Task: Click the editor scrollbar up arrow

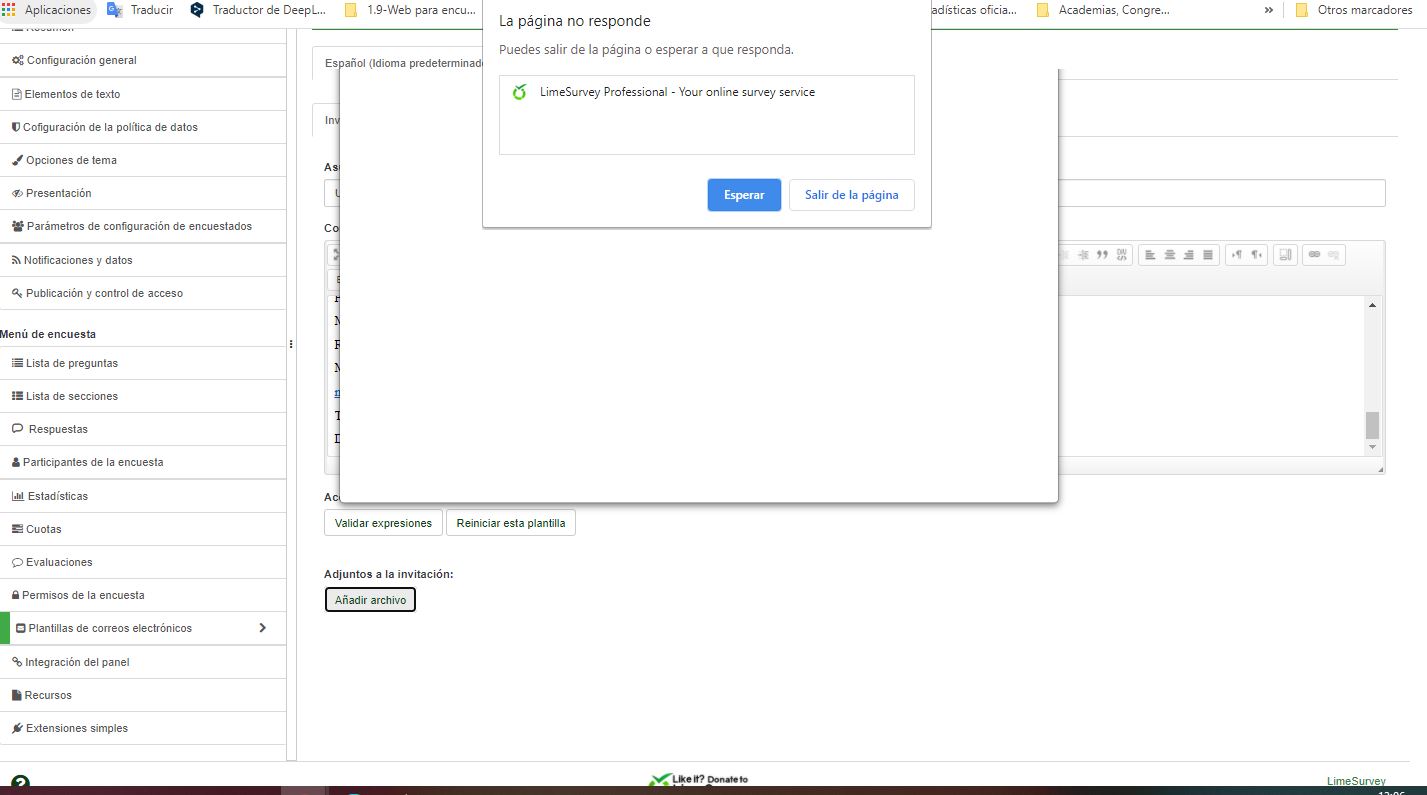Action: pyautogui.click(x=1372, y=305)
